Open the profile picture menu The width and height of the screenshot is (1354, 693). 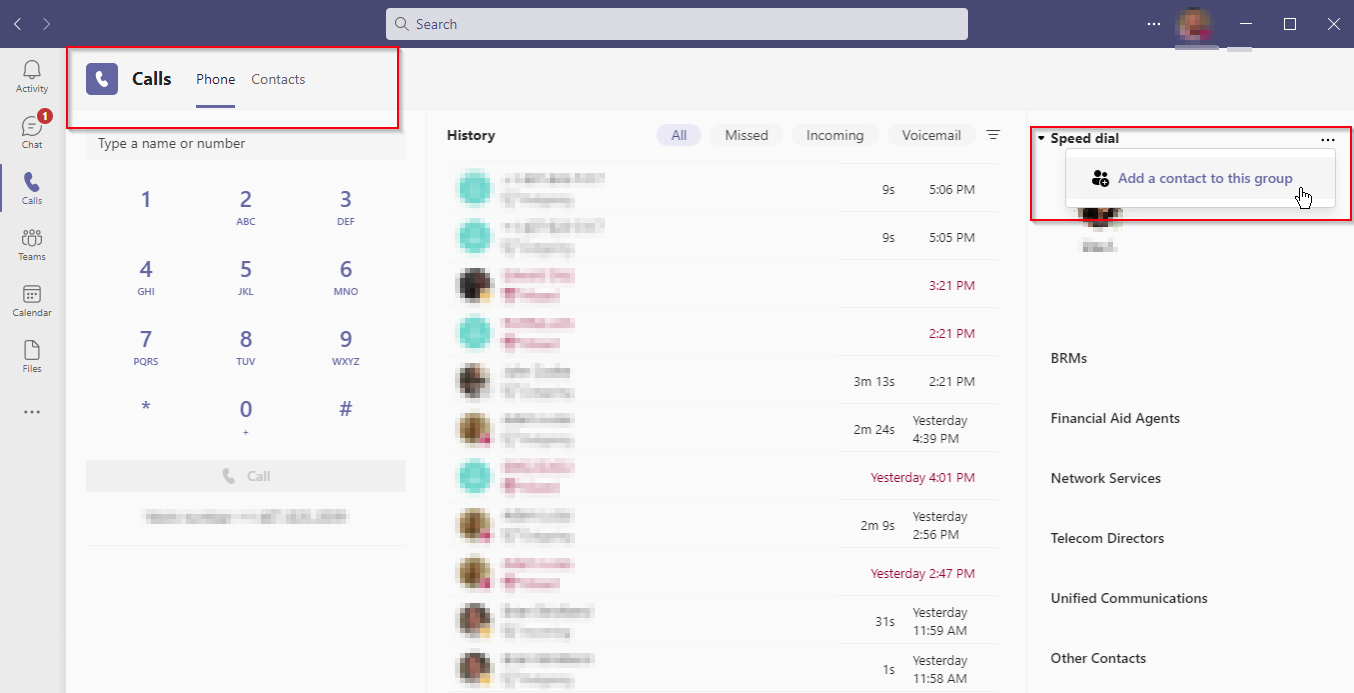coord(1194,24)
